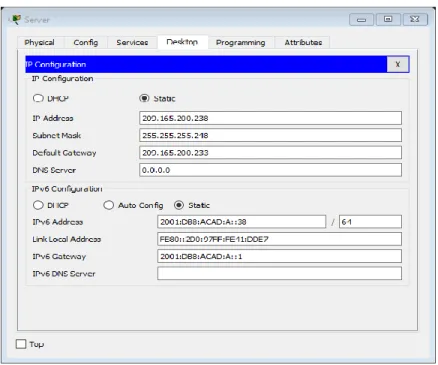Image resolution: width=438 pixels, height=365 pixels.
Task: Go to the Services tab
Action: point(132,43)
